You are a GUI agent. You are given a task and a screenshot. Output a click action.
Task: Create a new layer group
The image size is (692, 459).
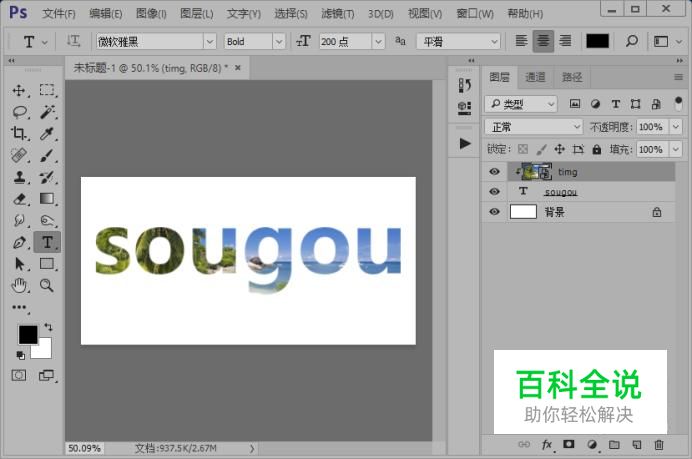click(x=614, y=444)
